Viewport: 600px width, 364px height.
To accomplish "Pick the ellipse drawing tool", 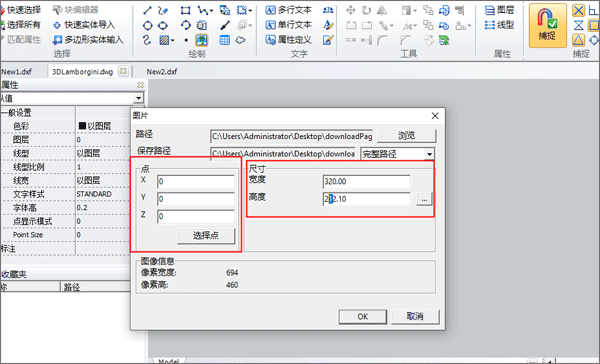I will click(163, 26).
